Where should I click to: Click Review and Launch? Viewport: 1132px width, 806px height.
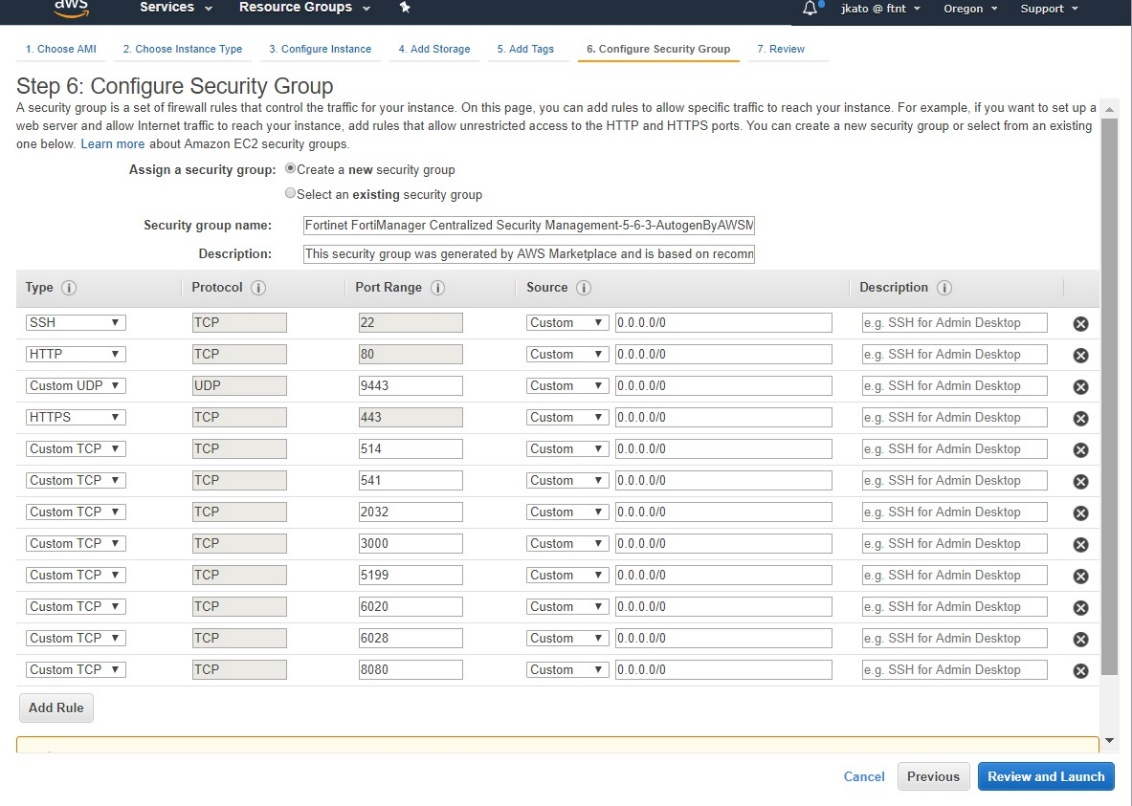(1046, 776)
